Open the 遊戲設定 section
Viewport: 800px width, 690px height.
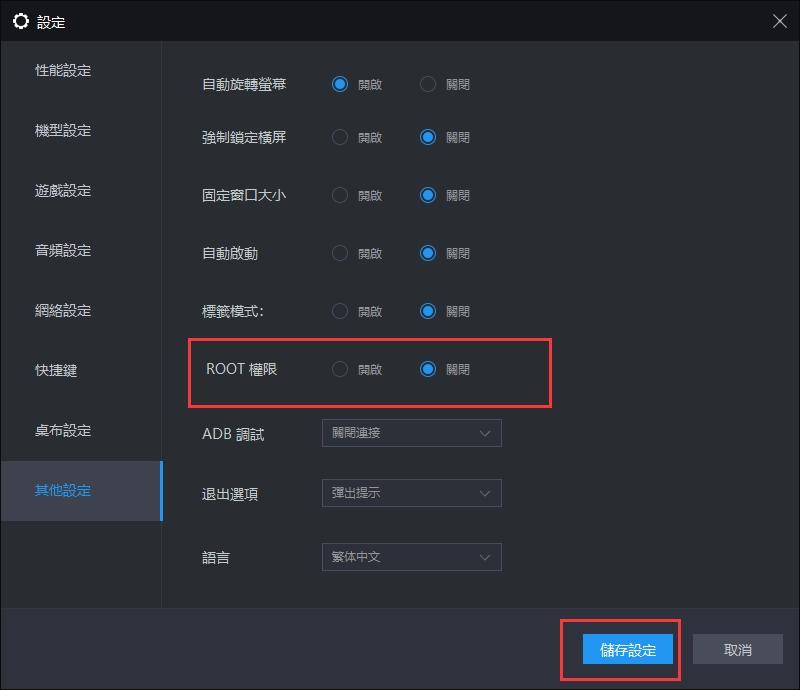pyautogui.click(x=60, y=191)
